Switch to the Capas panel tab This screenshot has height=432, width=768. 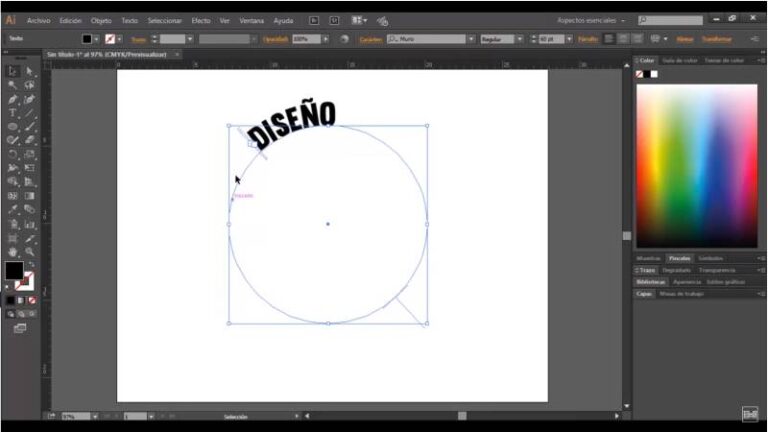point(644,294)
